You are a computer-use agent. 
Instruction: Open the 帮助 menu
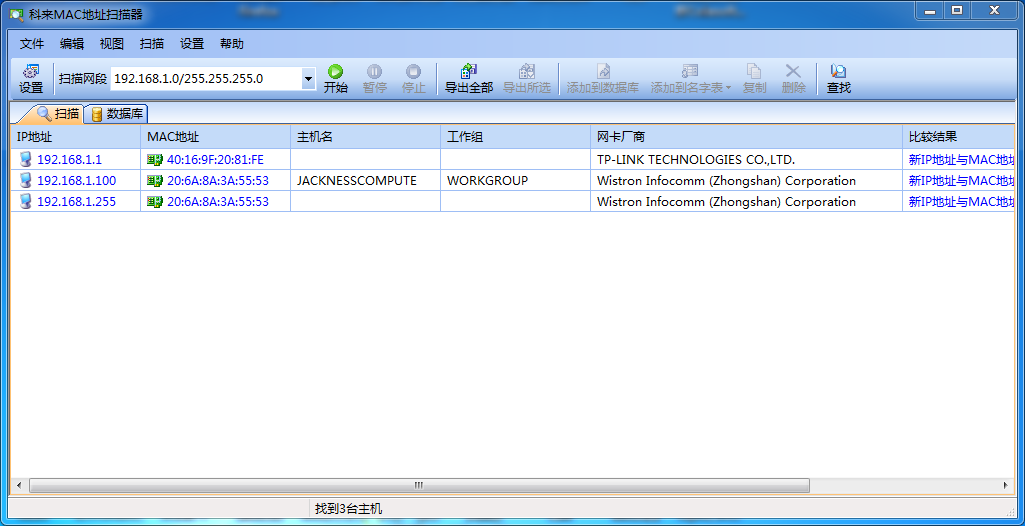click(232, 44)
